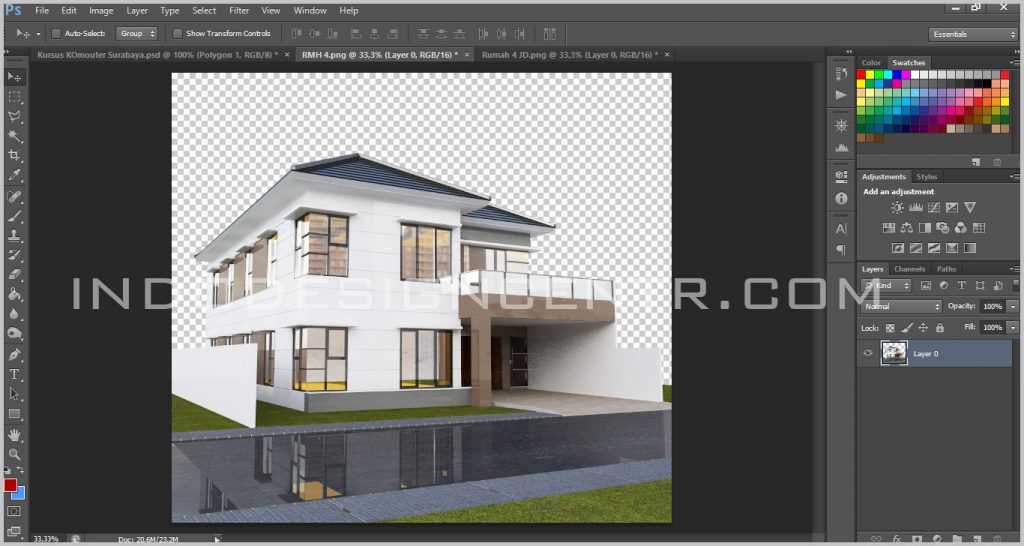Add a Channel Mixer adjustment

coord(960,228)
